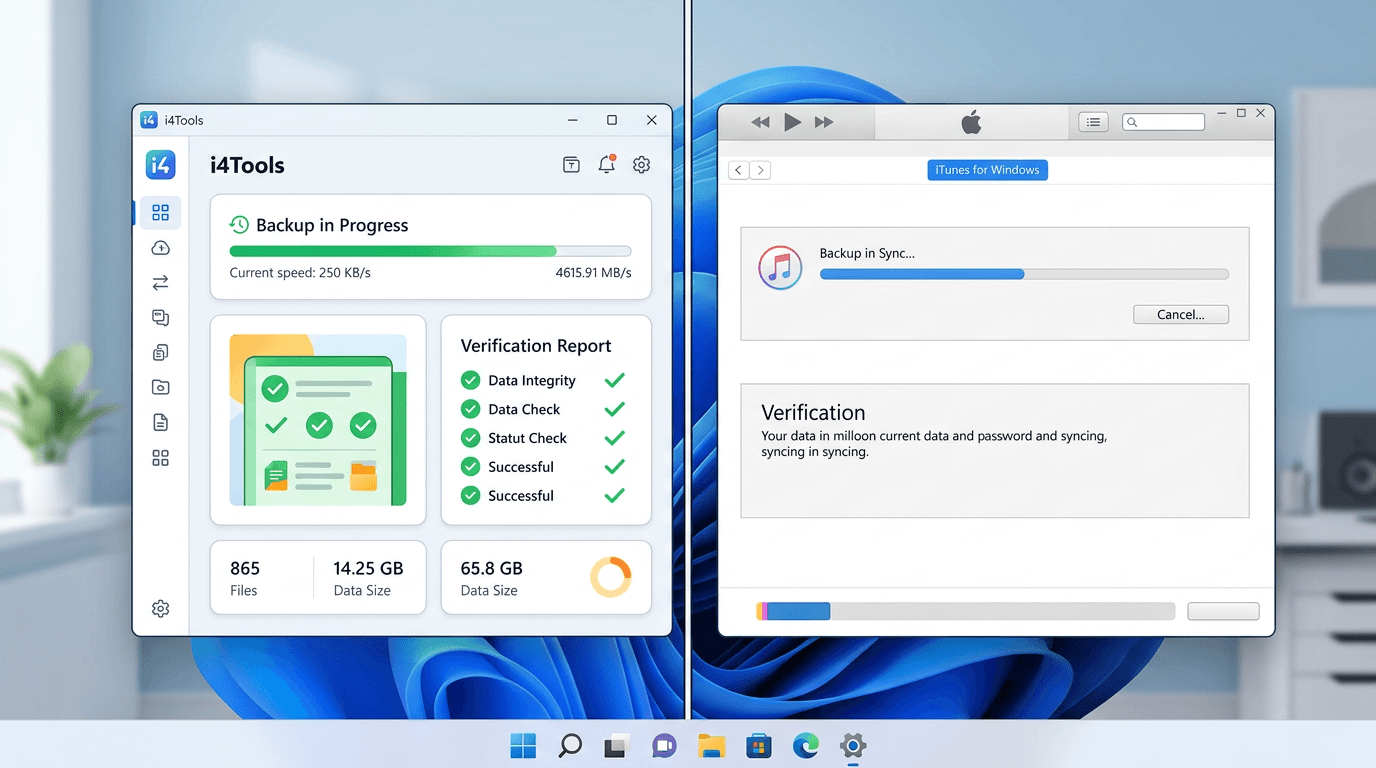Go back with iTunes left chevron
Viewport: 1376px width, 768px height.
[x=738, y=170]
